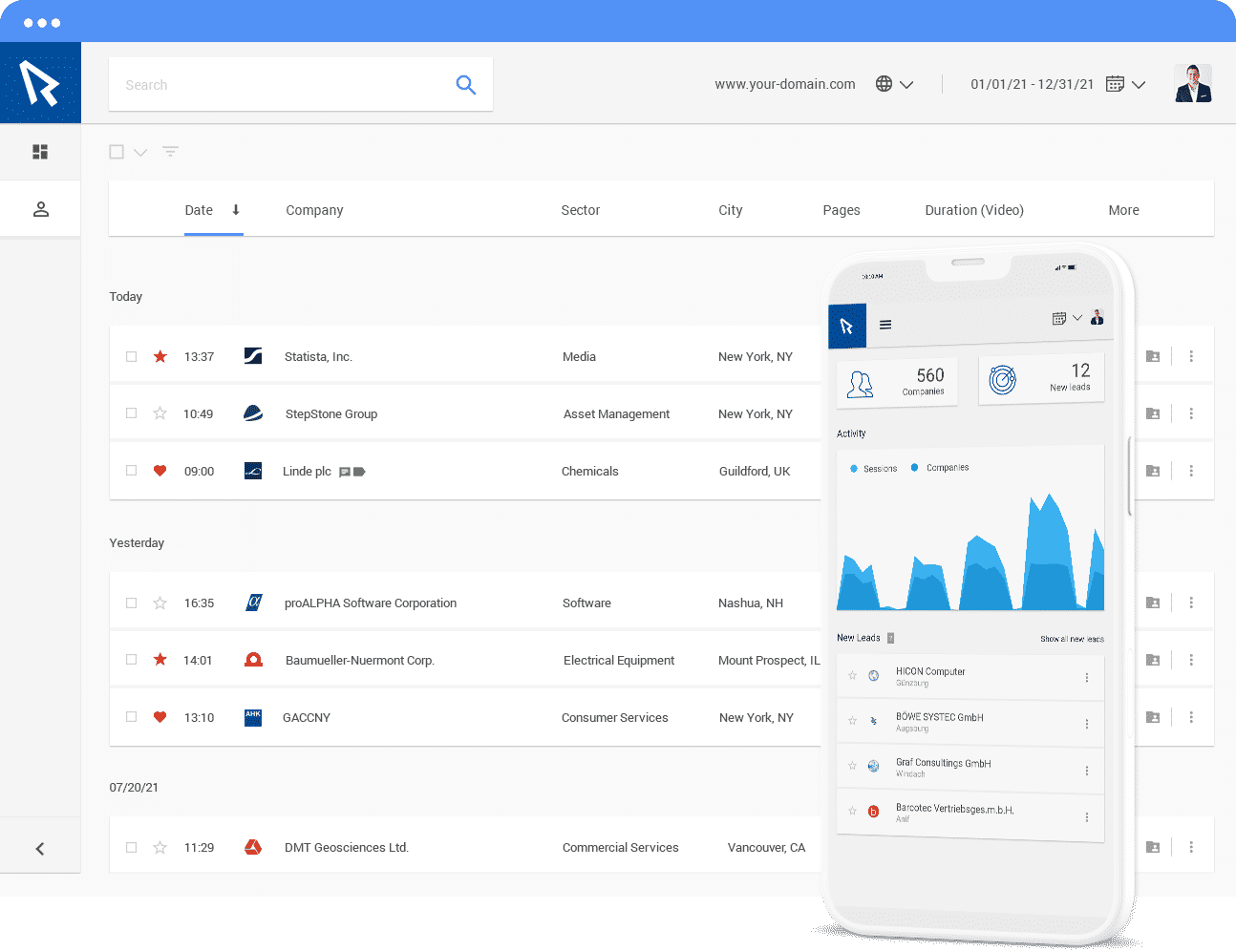Click the filter list icon above table
This screenshot has height=952, width=1236.
(170, 152)
